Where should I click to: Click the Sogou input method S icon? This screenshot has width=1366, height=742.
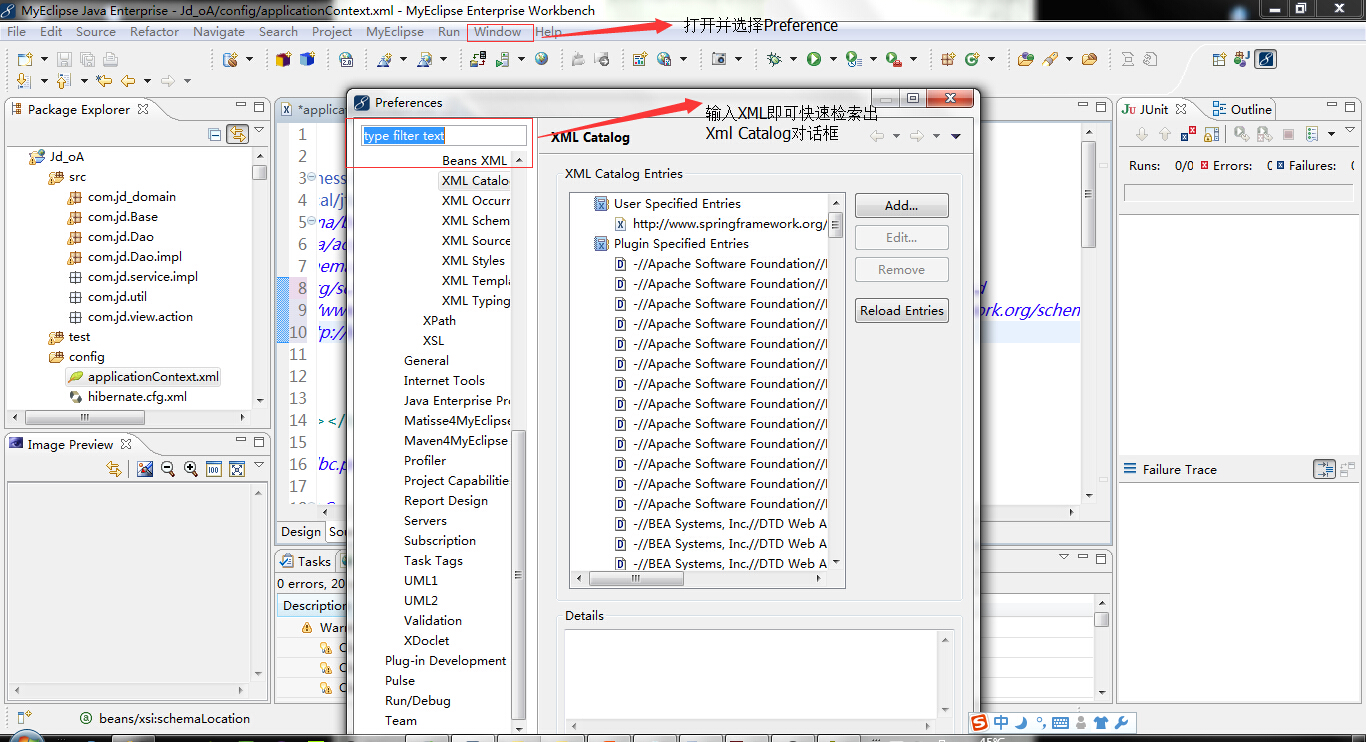(x=979, y=723)
